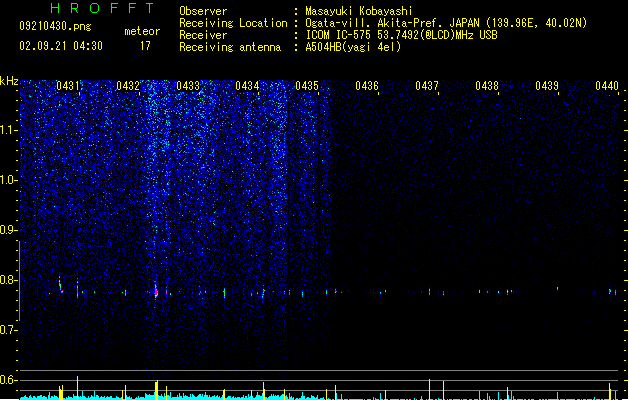Click the 1.1 kHz axis label
Screen dimensions: 629x400
pos(8,130)
